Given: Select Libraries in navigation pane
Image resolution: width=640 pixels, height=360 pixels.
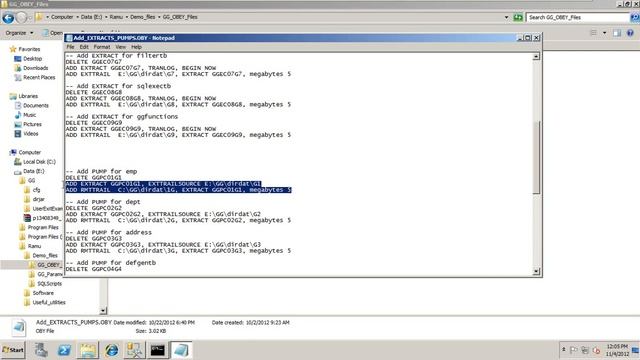Looking at the screenshot, I should pyautogui.click(x=28, y=96).
